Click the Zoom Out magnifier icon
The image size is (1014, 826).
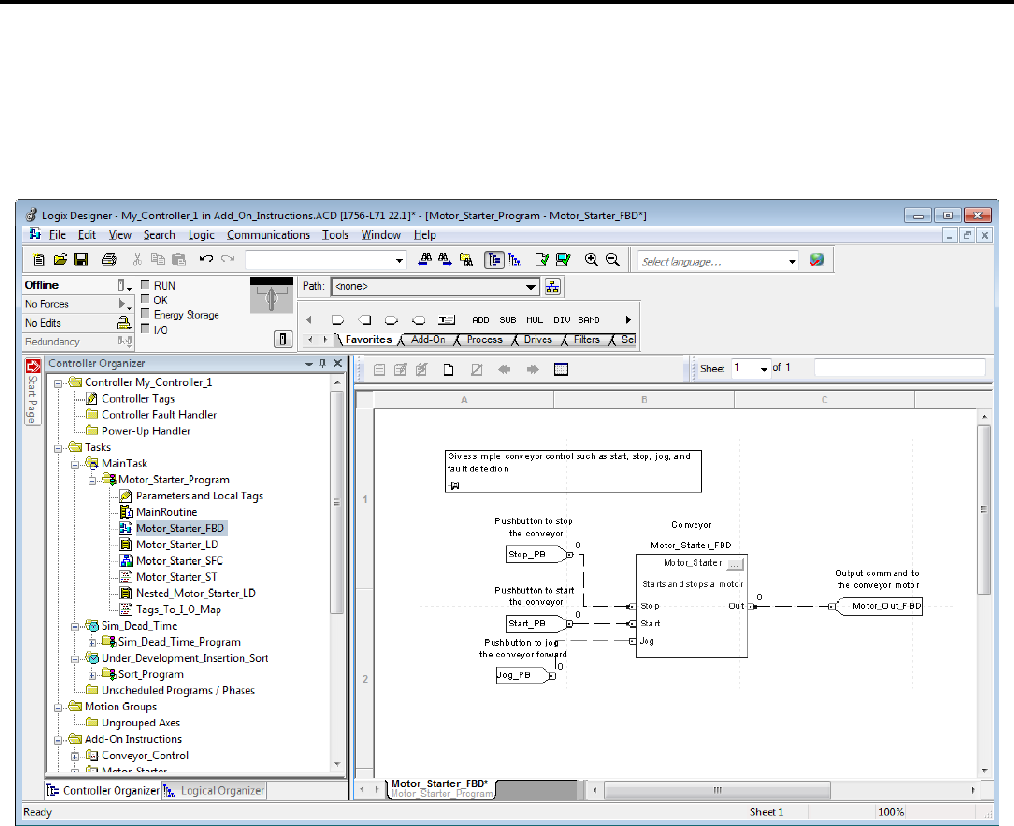(612, 260)
